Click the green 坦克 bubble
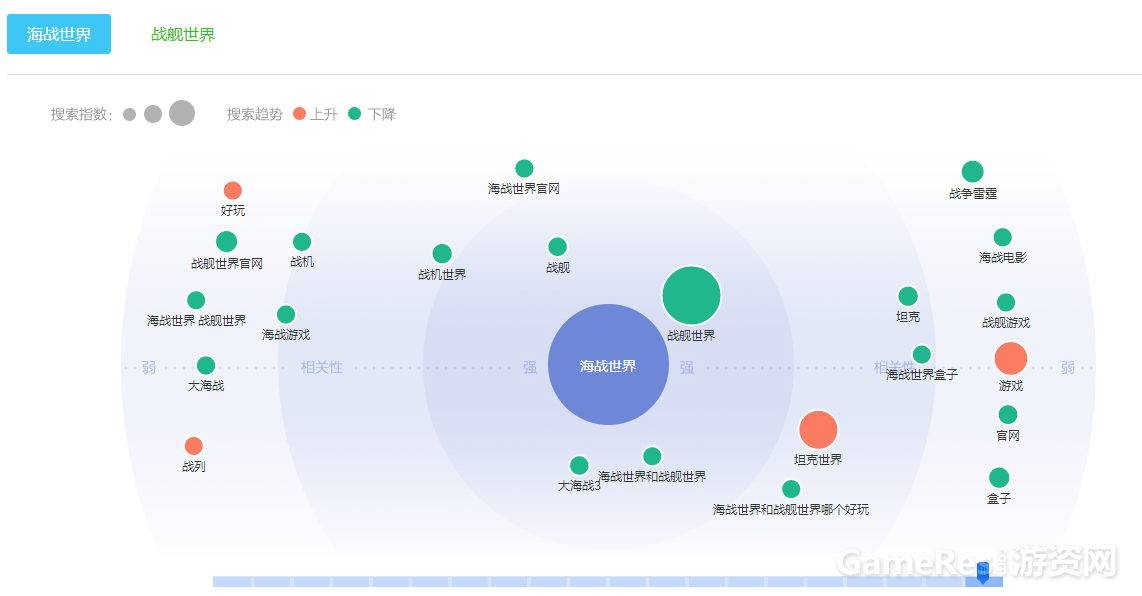Image resolution: width=1142 pixels, height=596 pixels. coord(907,297)
